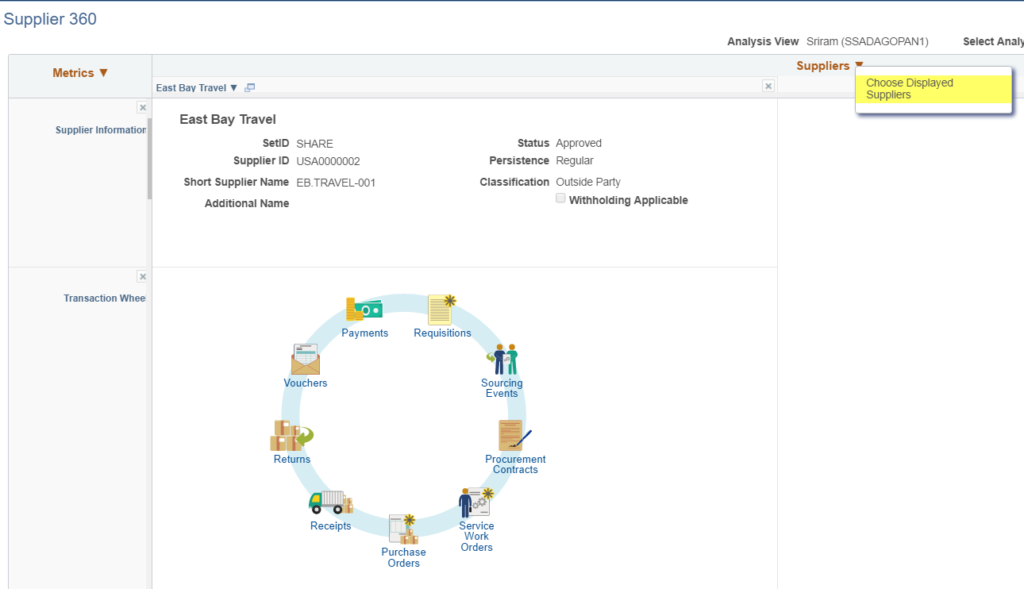Click the Payments link label

(x=364, y=333)
